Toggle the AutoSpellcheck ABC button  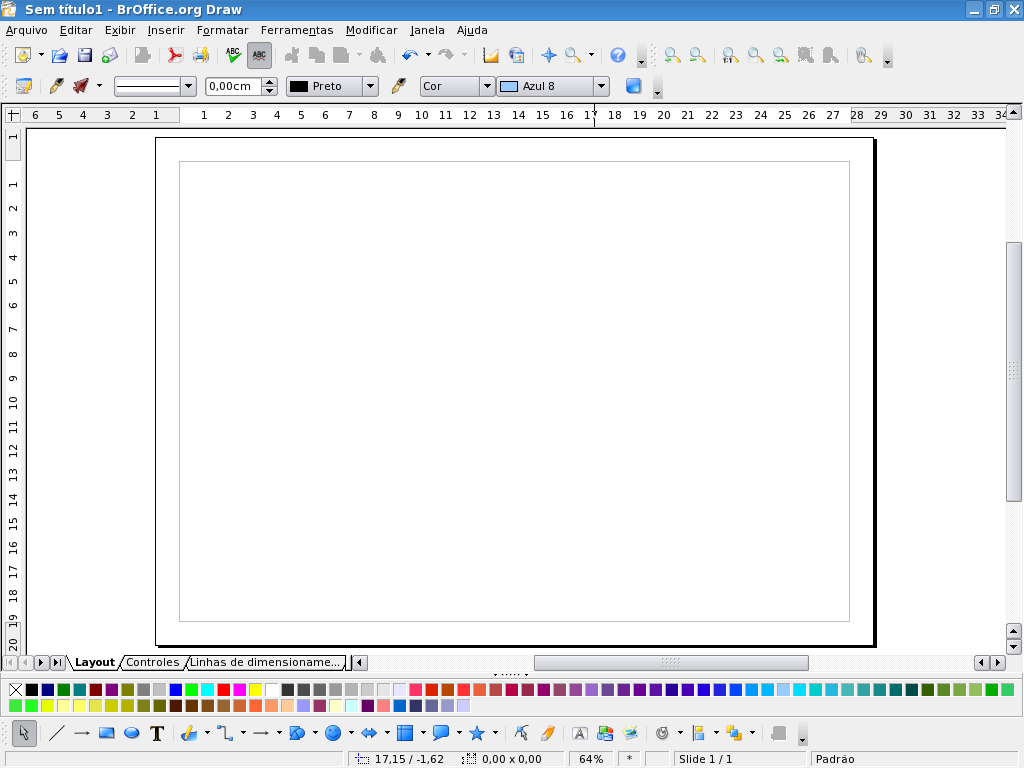pos(259,56)
